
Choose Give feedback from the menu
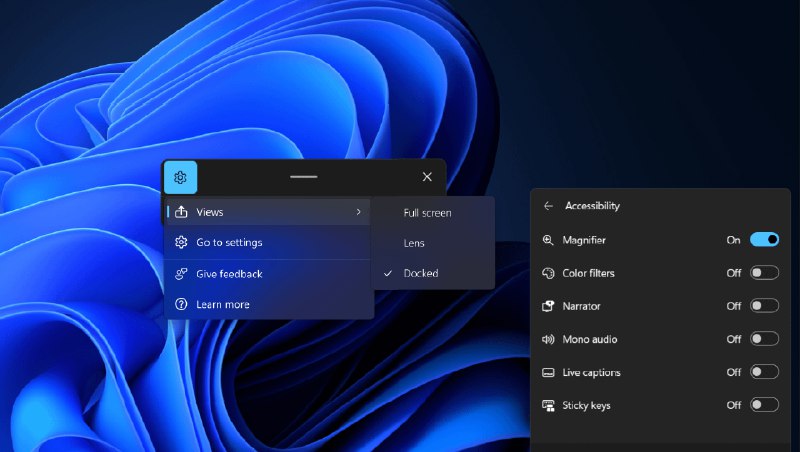pyautogui.click(x=268, y=274)
